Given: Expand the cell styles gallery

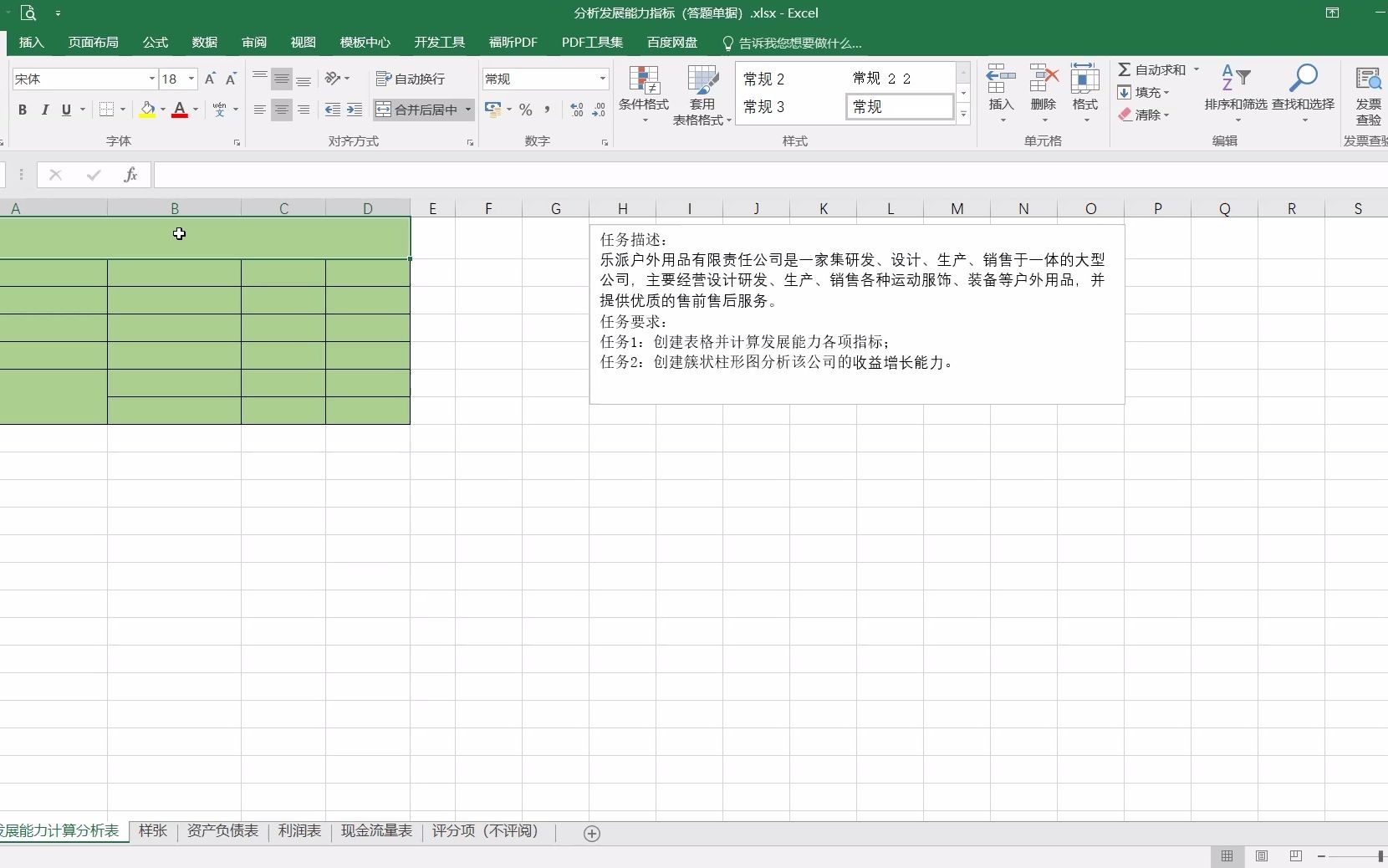Looking at the screenshot, I should [963, 115].
